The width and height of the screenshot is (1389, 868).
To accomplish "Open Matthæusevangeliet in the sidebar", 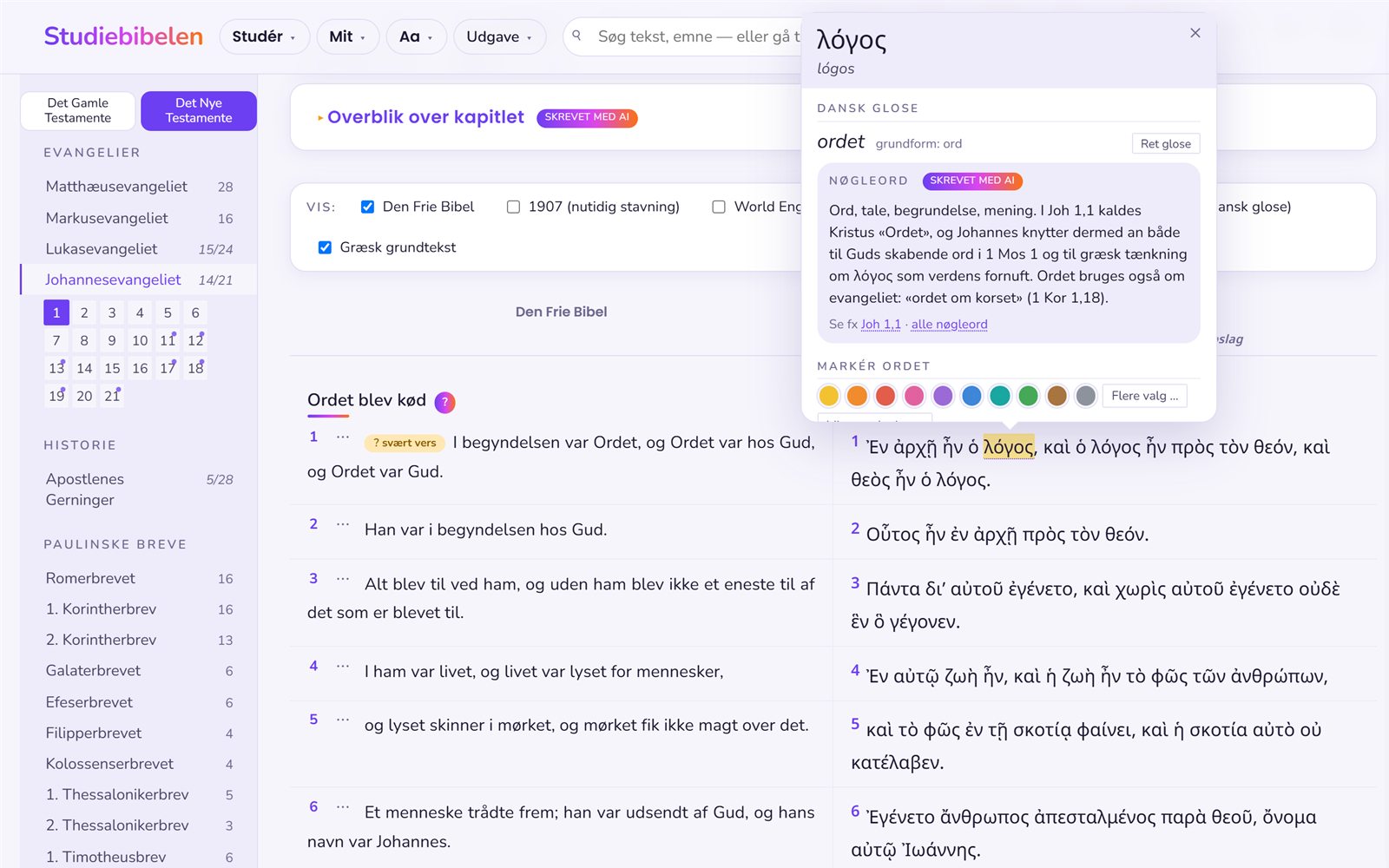I will tap(139, 187).
